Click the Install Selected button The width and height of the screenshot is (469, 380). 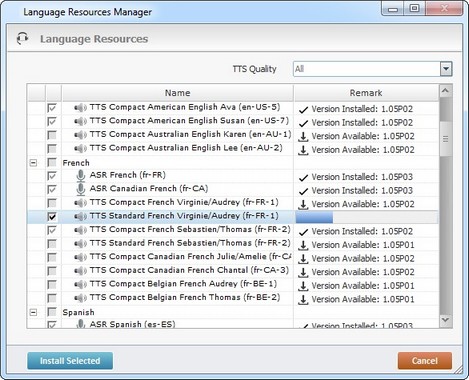(x=70, y=361)
